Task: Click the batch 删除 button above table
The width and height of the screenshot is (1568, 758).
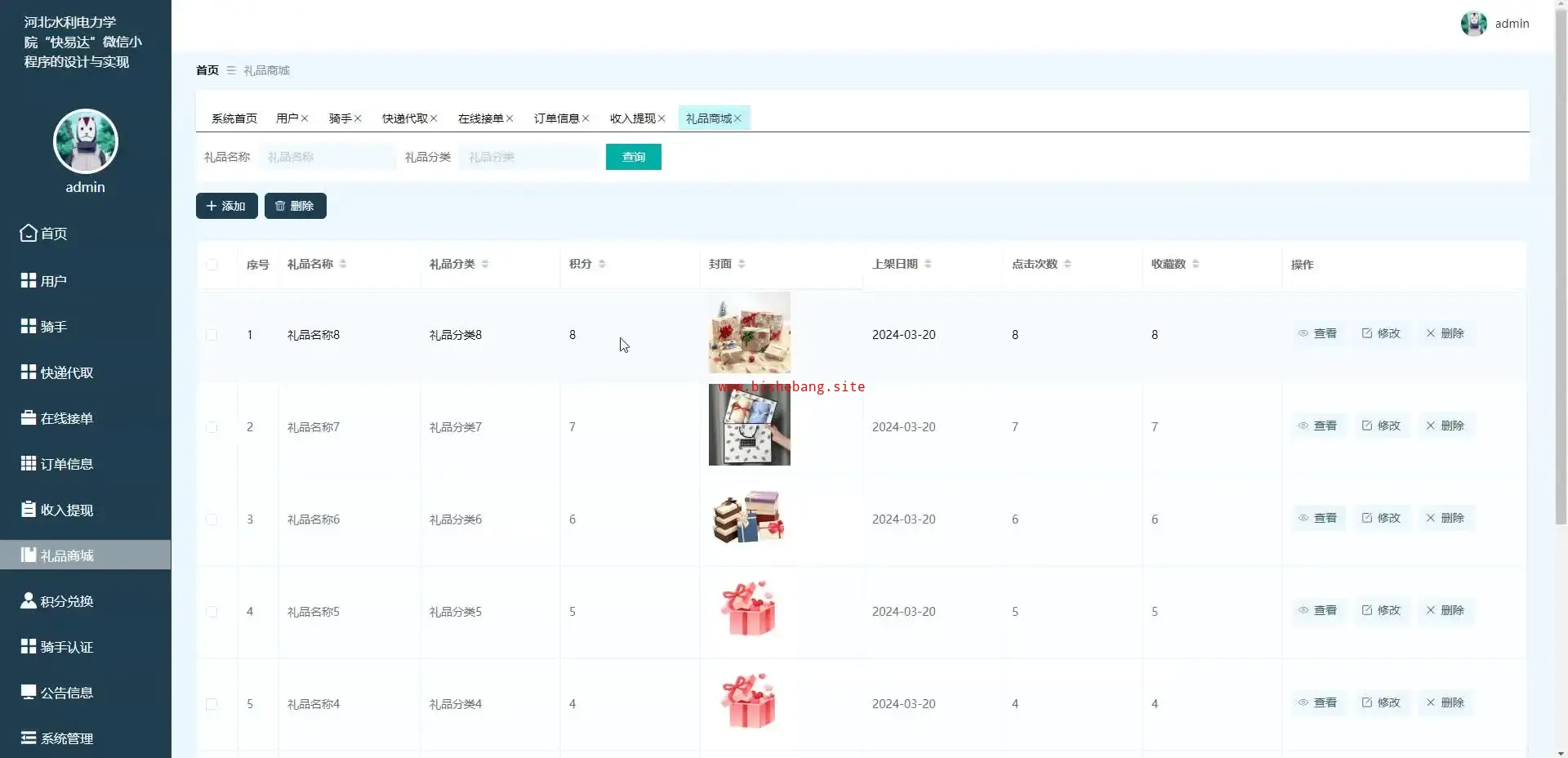Action: [x=296, y=206]
